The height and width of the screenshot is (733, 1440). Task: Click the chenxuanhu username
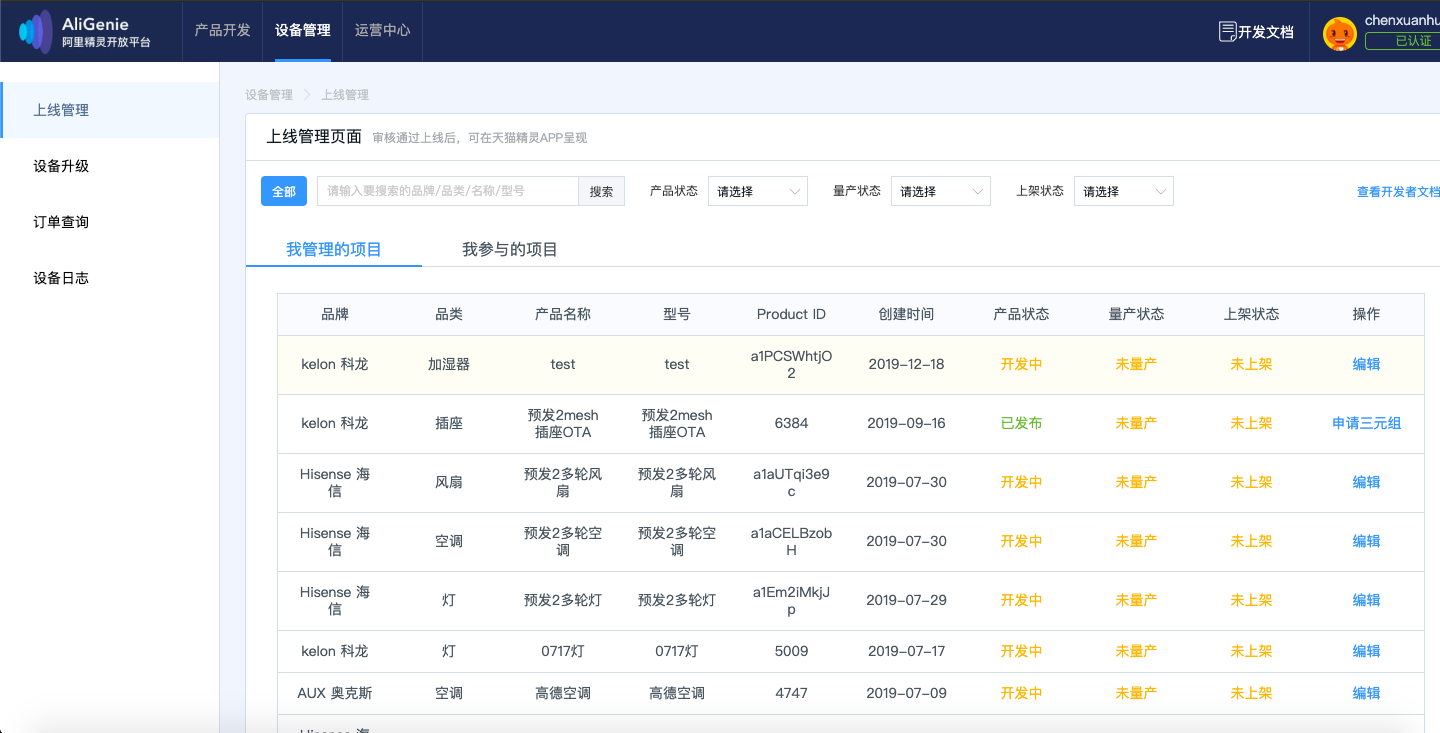(1402, 20)
